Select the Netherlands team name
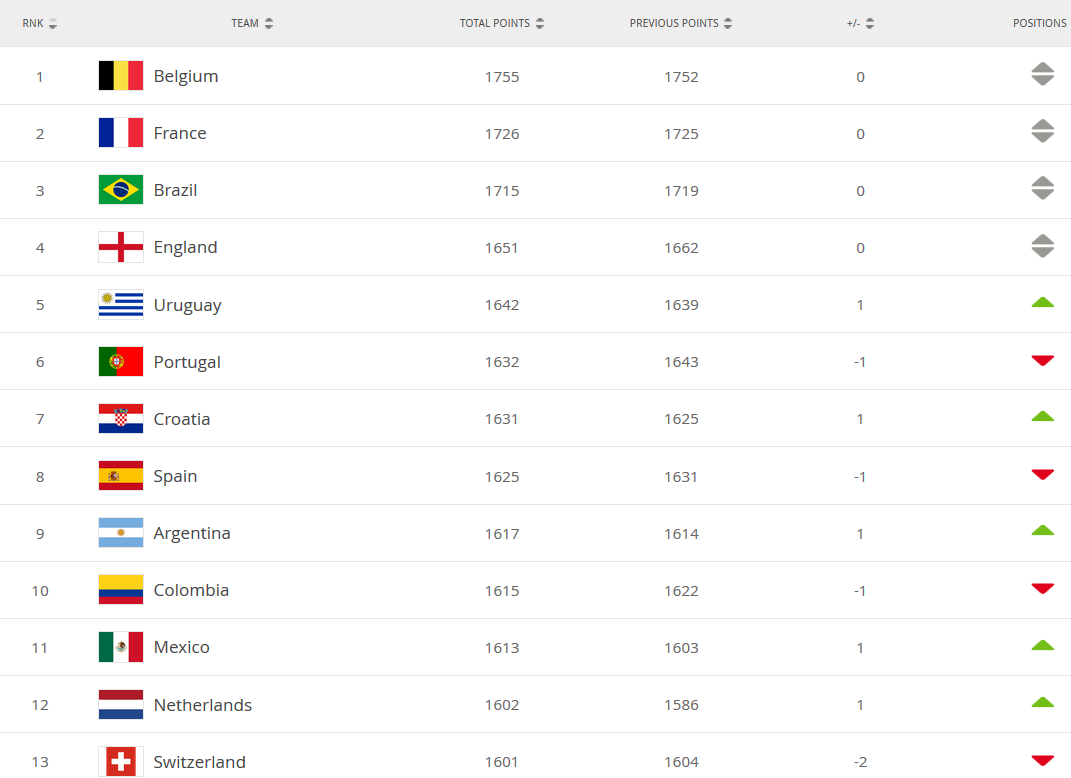The width and height of the screenshot is (1071, 778). click(x=202, y=705)
